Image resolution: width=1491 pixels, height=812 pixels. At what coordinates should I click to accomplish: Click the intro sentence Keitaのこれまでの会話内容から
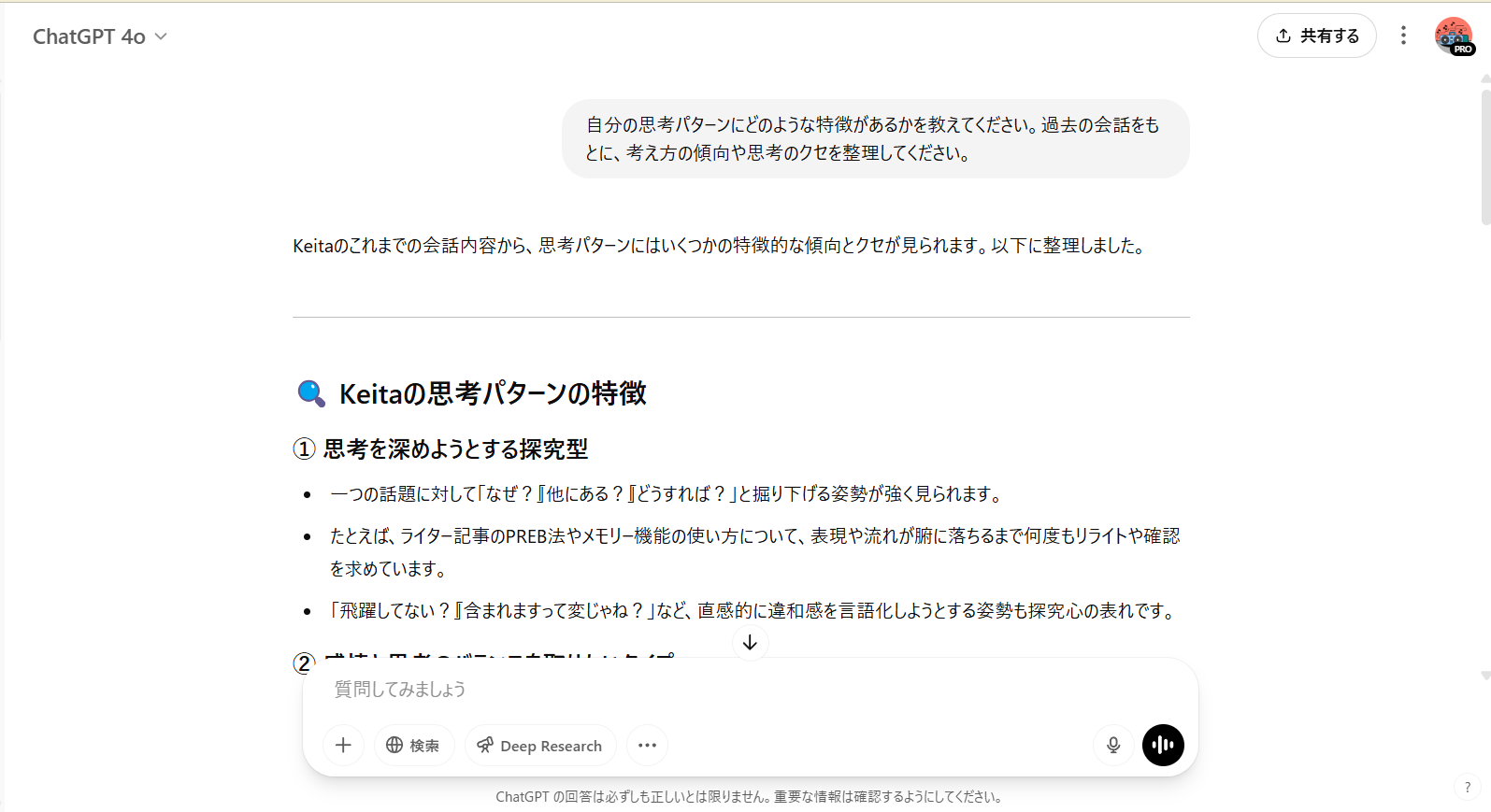(x=719, y=246)
